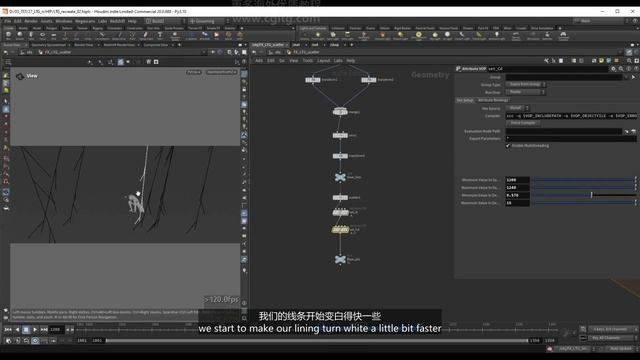The image size is (640, 360).
Task: Click parameter pane search magnifier icon
Action: tap(621, 69)
